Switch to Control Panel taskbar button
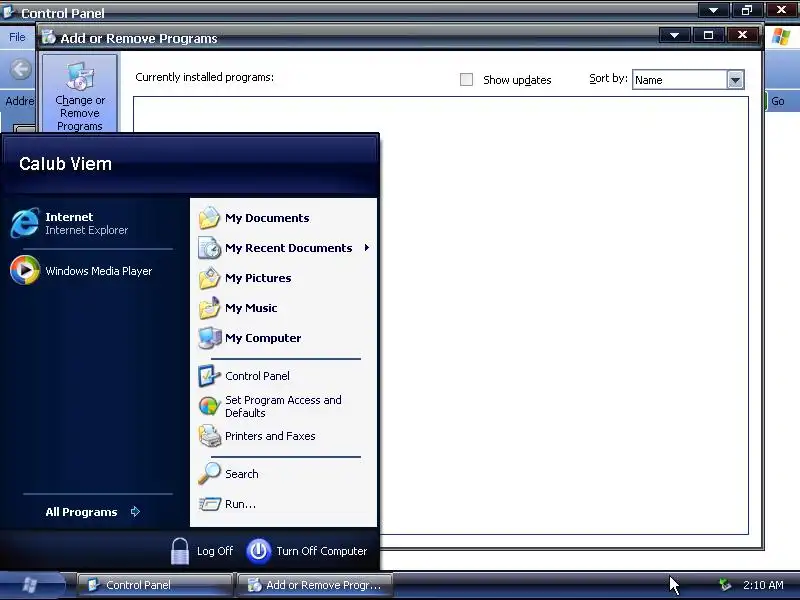 click(155, 585)
